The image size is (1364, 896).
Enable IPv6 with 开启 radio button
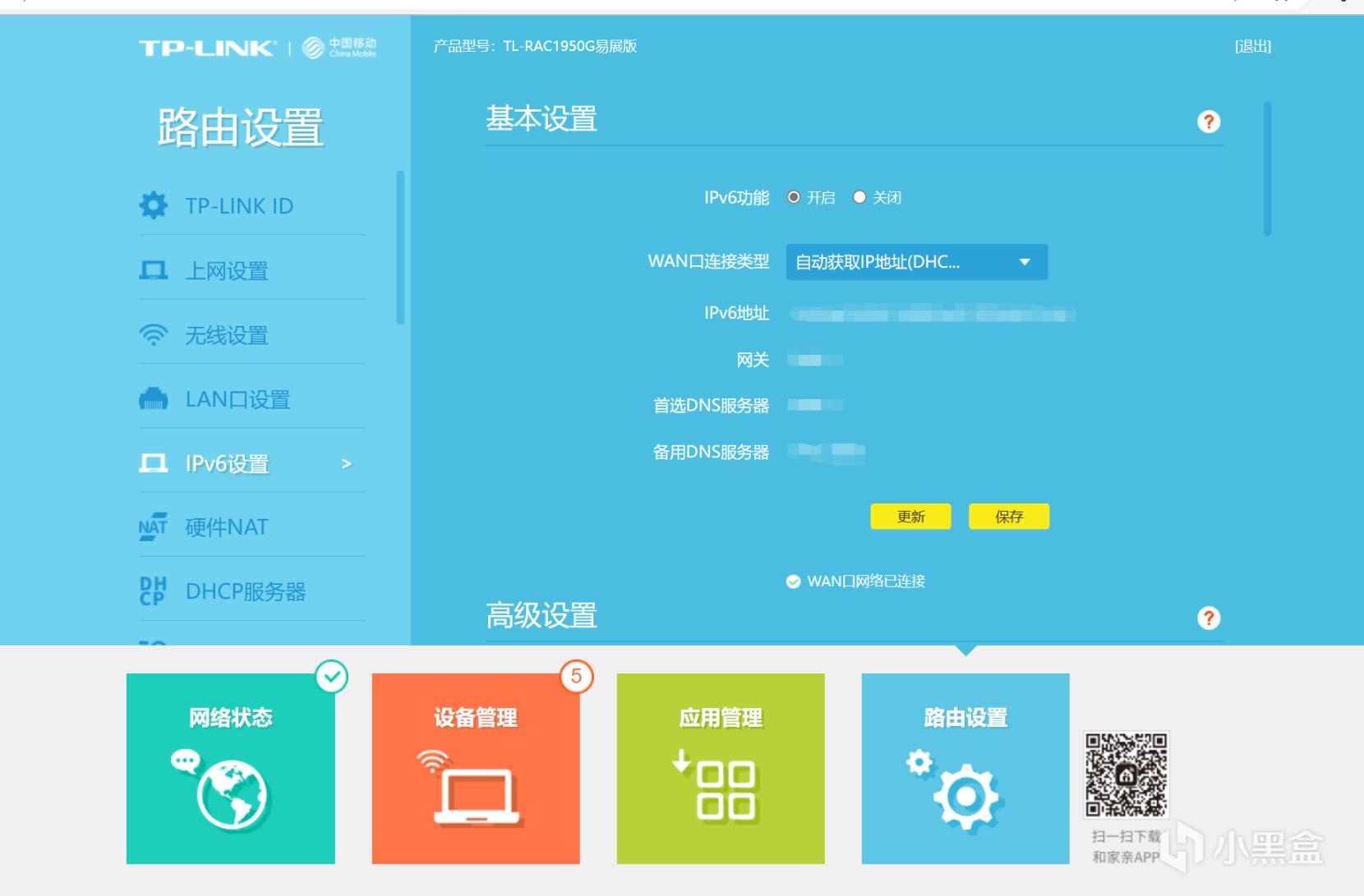[x=794, y=197]
